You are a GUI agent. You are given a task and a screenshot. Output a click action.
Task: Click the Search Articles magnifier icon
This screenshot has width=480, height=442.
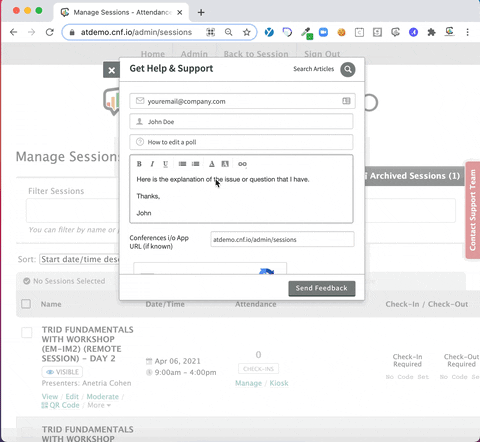click(348, 69)
